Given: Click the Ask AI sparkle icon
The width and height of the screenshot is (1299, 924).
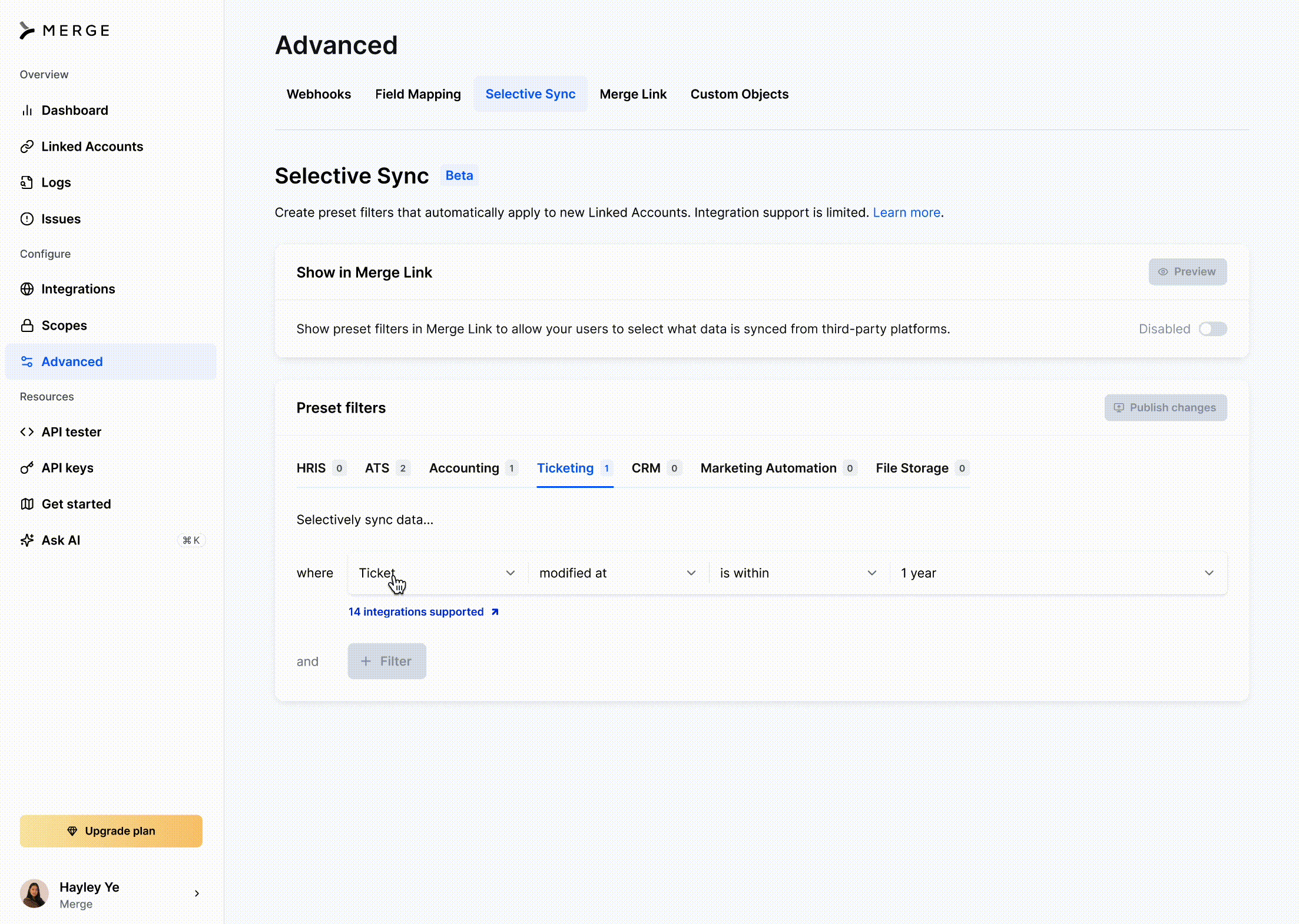Looking at the screenshot, I should point(27,540).
